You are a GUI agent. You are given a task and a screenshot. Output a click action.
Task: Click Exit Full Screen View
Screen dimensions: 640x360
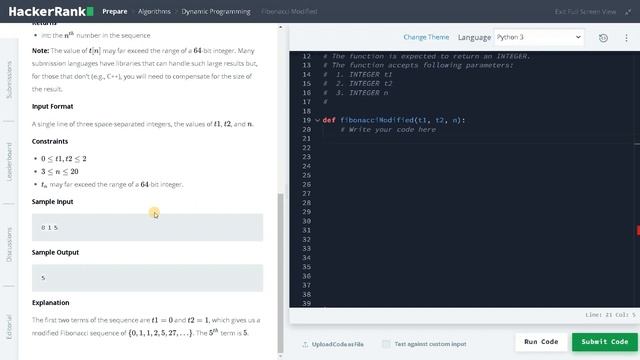585,11
